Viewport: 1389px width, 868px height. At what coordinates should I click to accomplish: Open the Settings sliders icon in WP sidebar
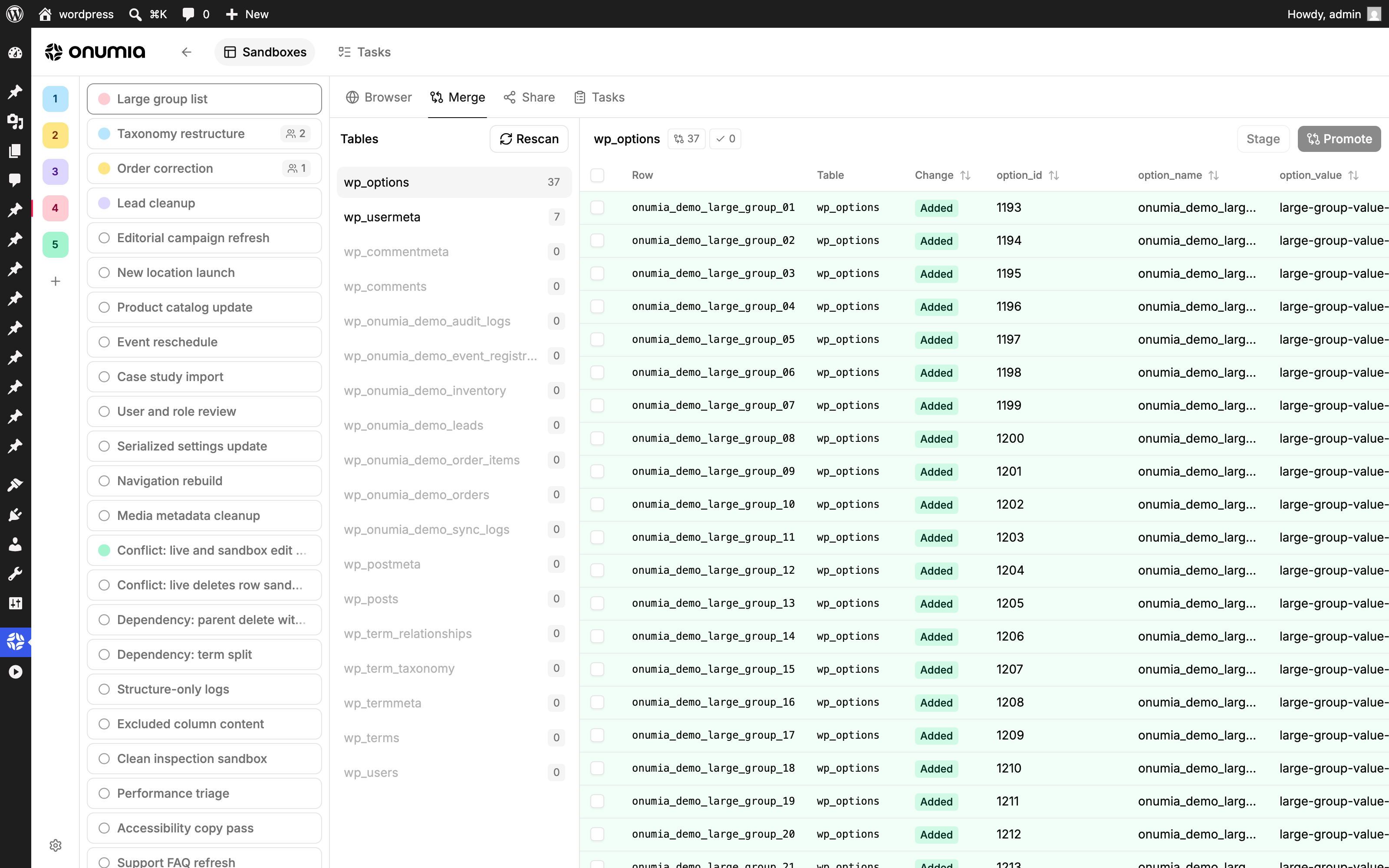pos(16,603)
